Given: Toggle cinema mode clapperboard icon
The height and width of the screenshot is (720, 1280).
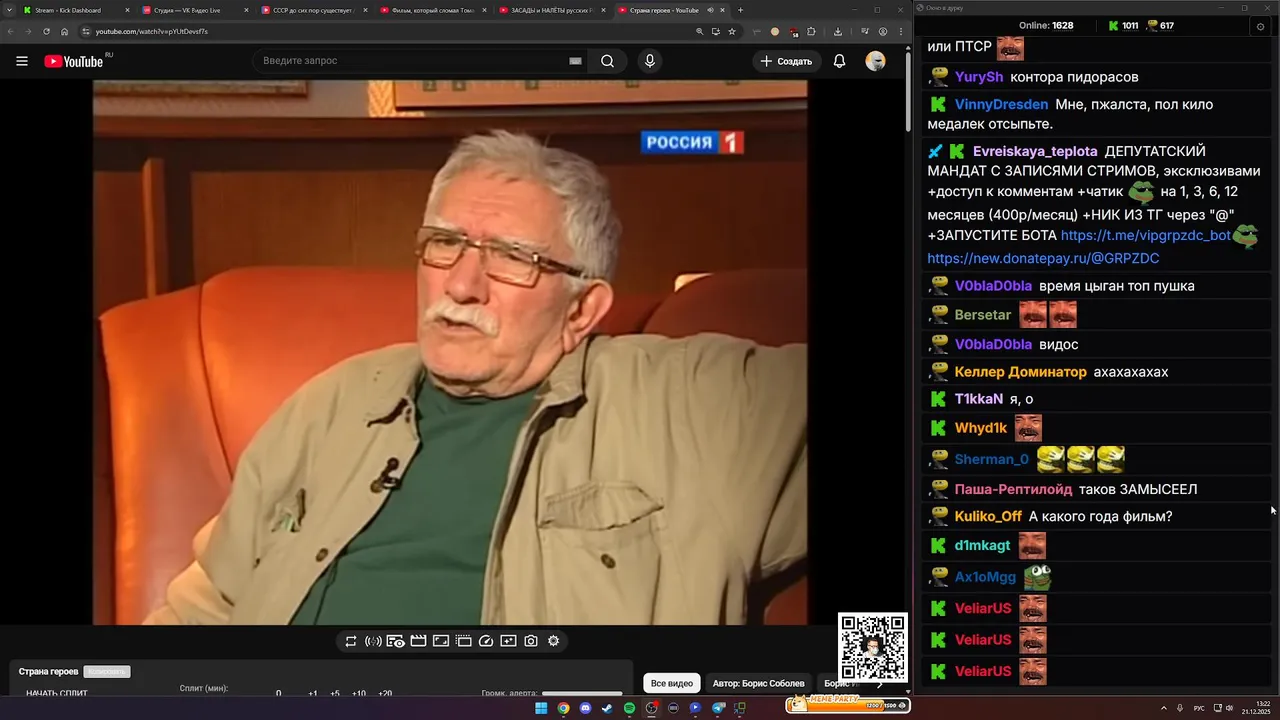Looking at the screenshot, I should click(x=418, y=641).
